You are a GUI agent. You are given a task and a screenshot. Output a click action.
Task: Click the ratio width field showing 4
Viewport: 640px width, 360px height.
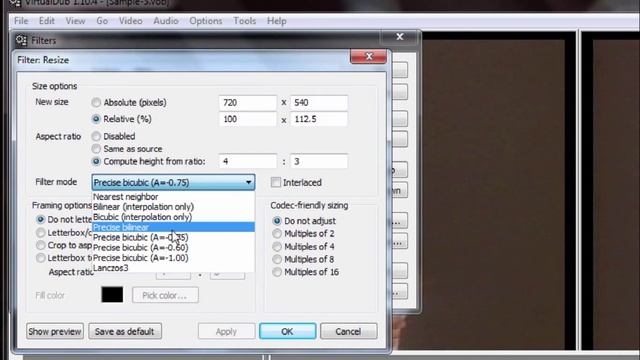coord(248,161)
